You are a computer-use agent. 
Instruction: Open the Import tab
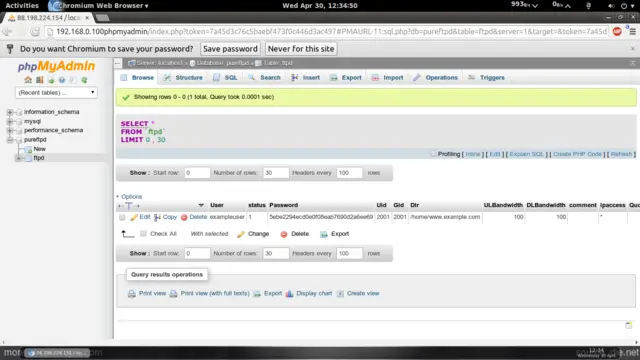tap(387, 78)
